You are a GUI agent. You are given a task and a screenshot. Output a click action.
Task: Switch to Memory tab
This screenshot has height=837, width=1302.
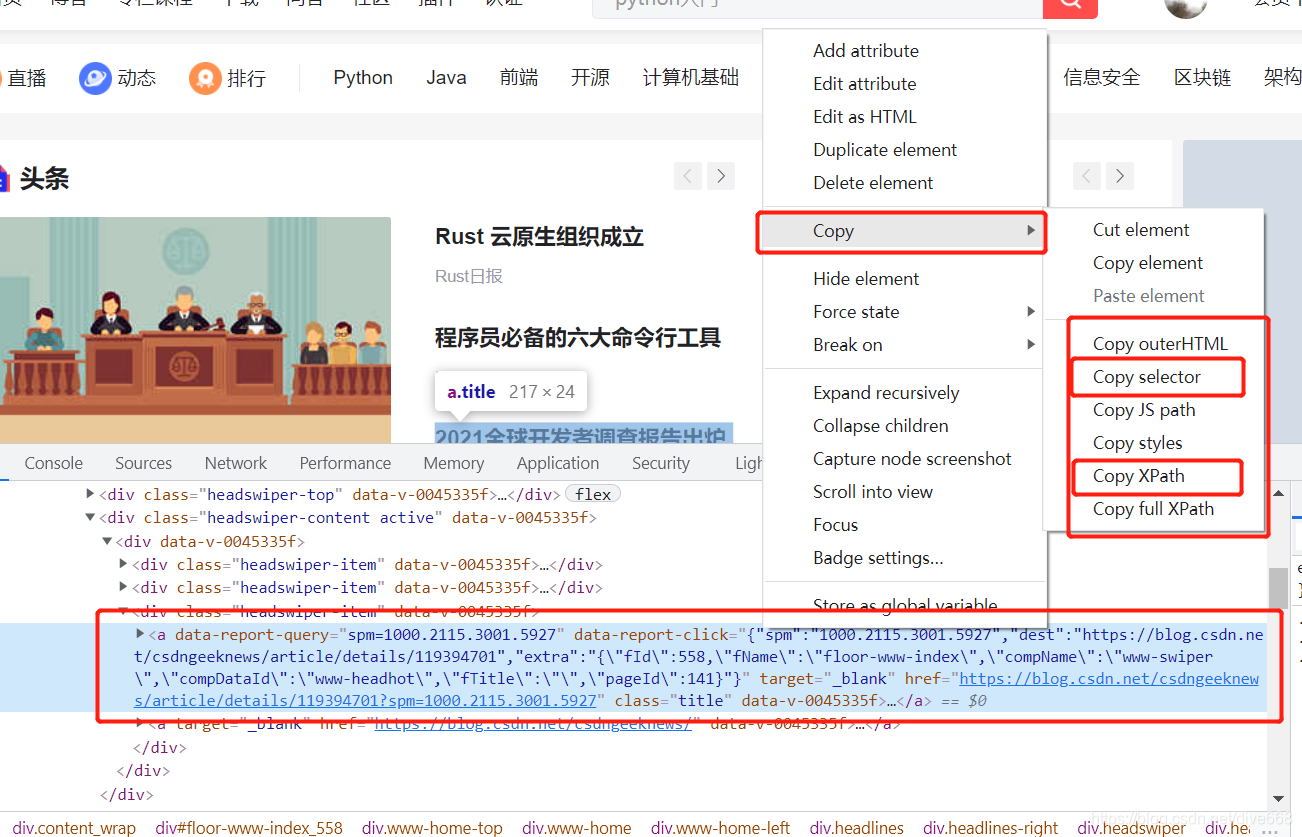454,463
